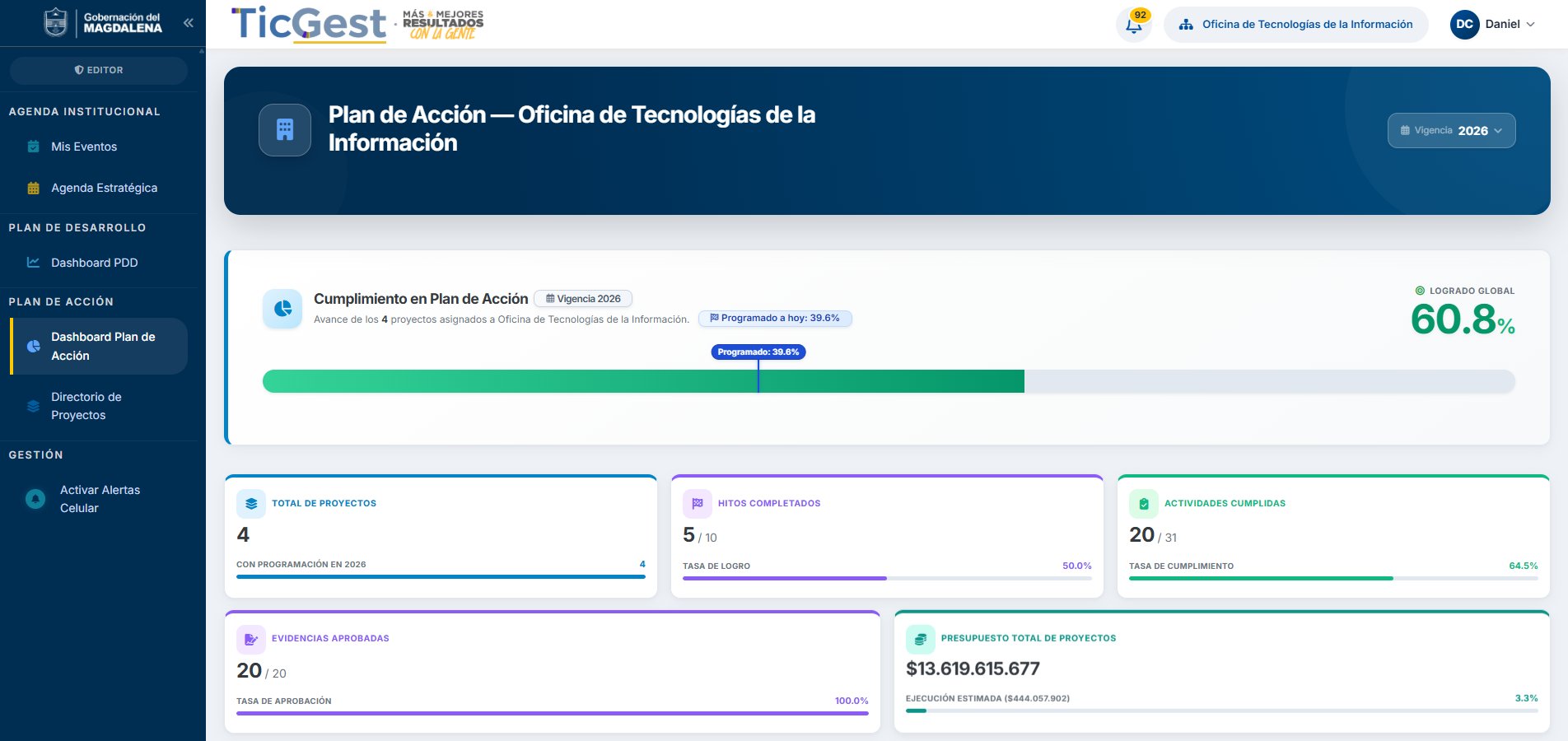
Task: Click the Dashboard PDD chart icon
Action: 34,263
